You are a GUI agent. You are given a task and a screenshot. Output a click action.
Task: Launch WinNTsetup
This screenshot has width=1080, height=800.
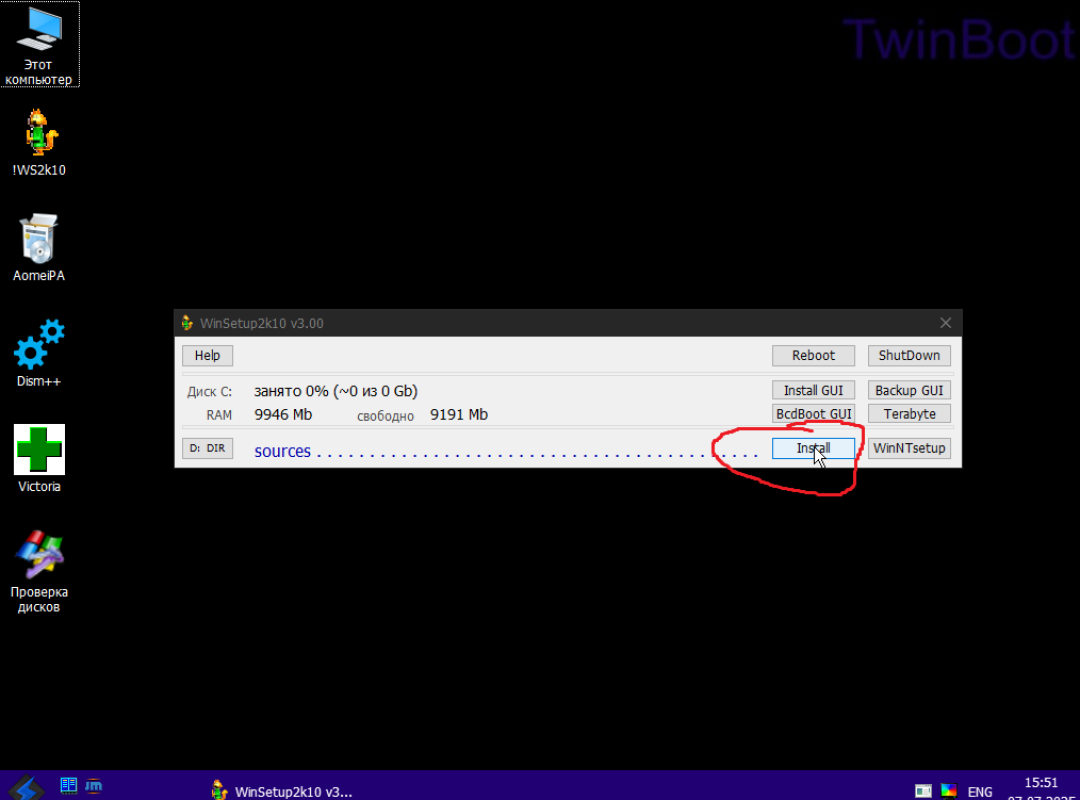click(909, 447)
